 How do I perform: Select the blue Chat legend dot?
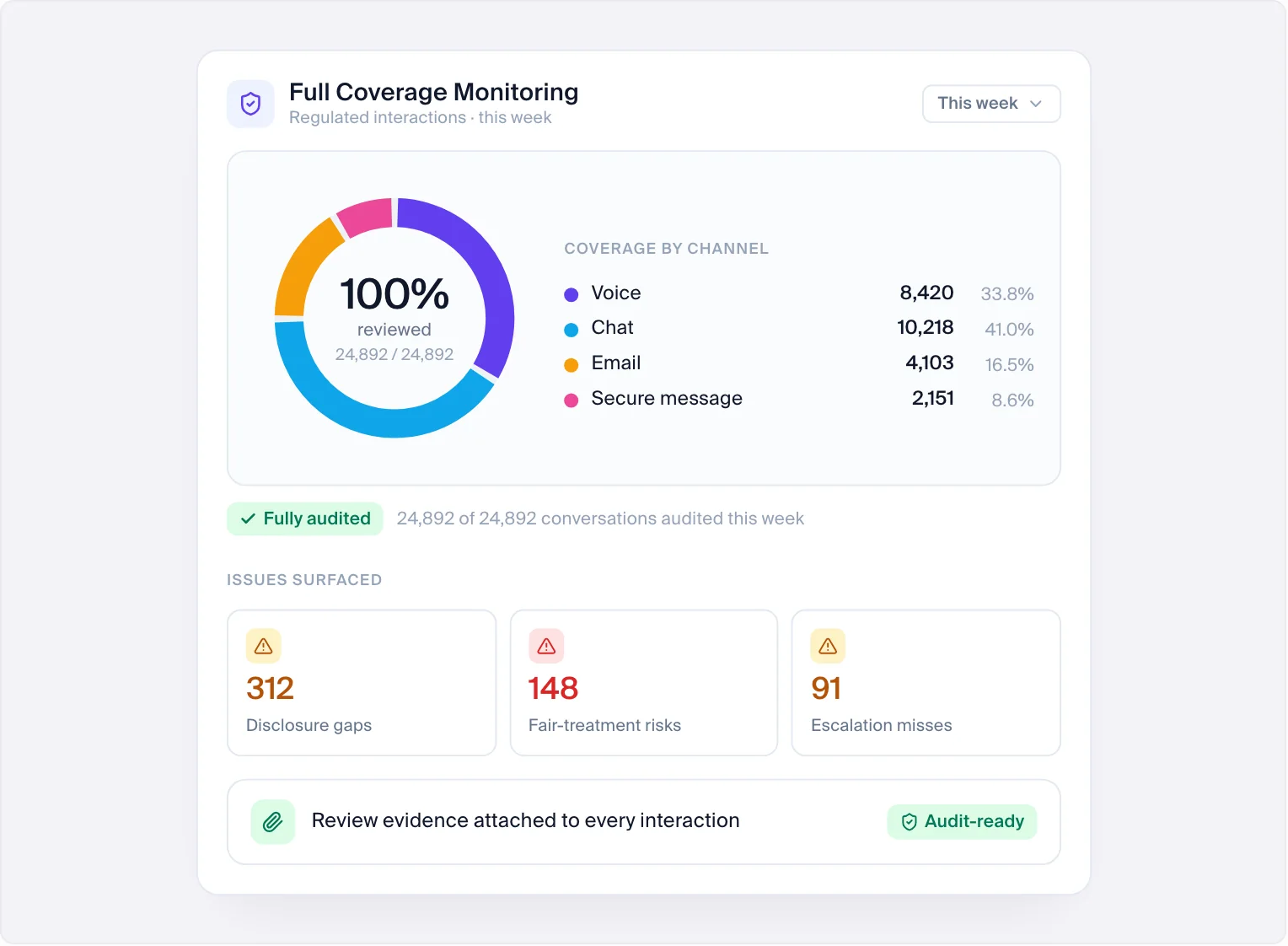571,330
